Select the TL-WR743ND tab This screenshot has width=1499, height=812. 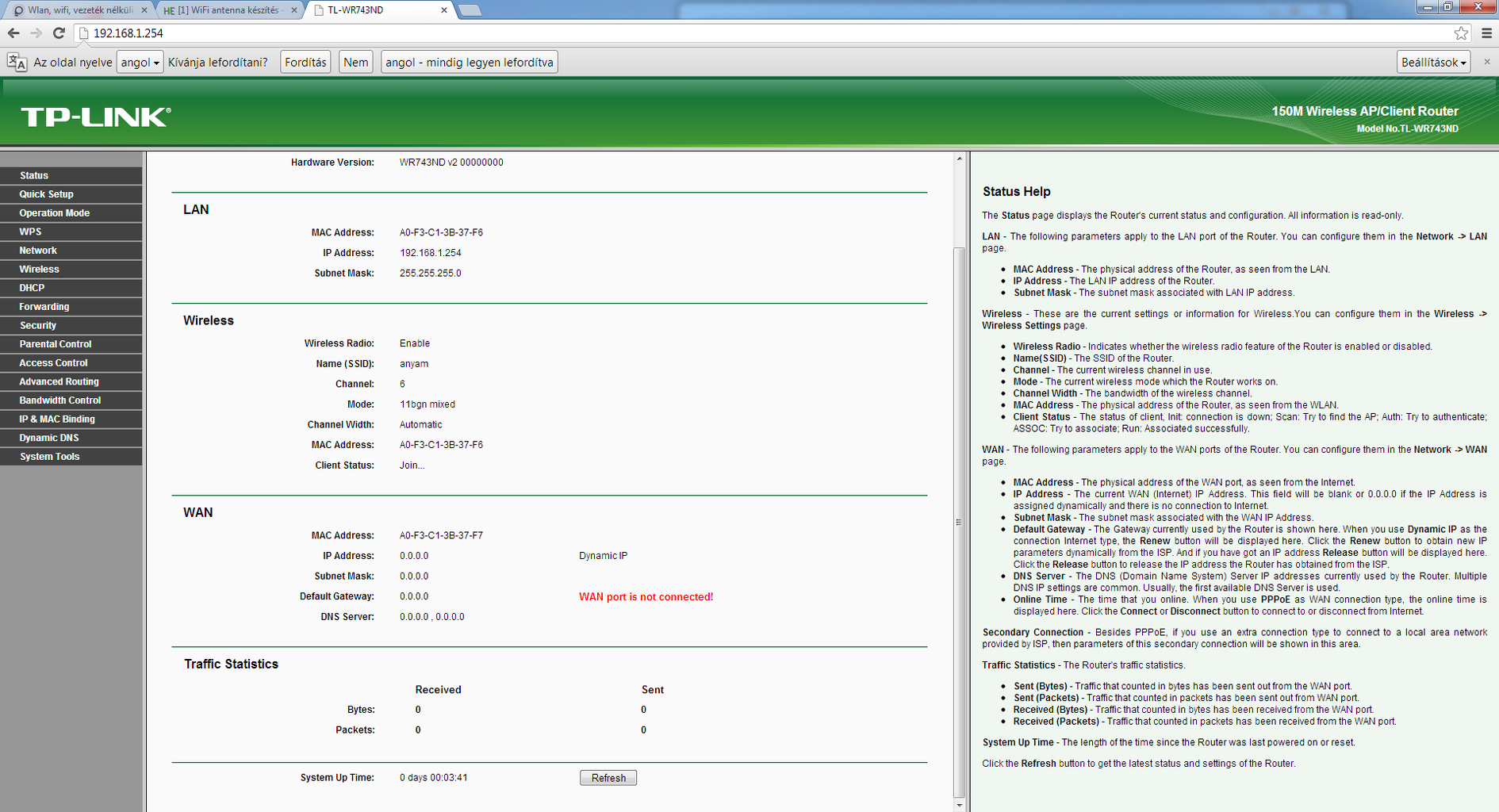click(x=380, y=10)
